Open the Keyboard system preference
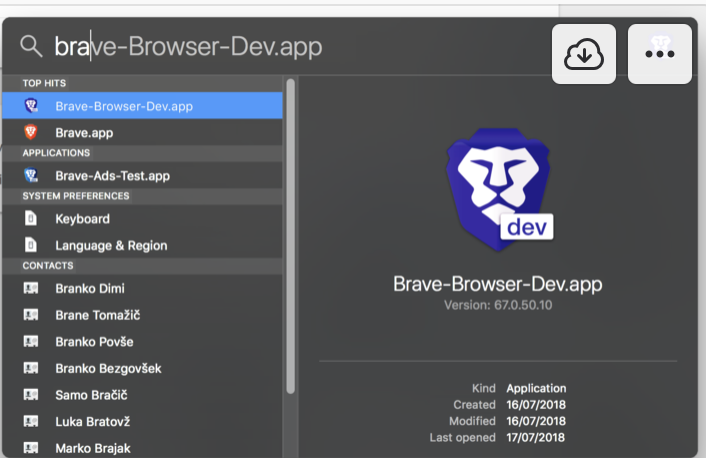This screenshot has width=706, height=458. coord(142,218)
